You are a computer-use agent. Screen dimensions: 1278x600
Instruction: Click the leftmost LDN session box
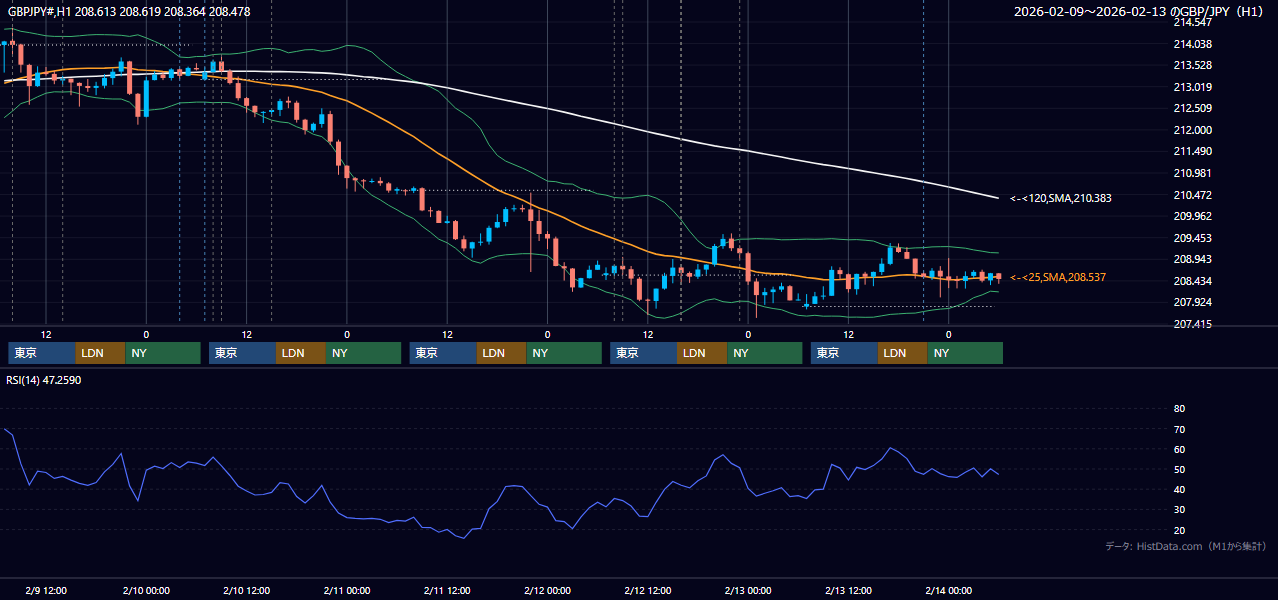101,353
